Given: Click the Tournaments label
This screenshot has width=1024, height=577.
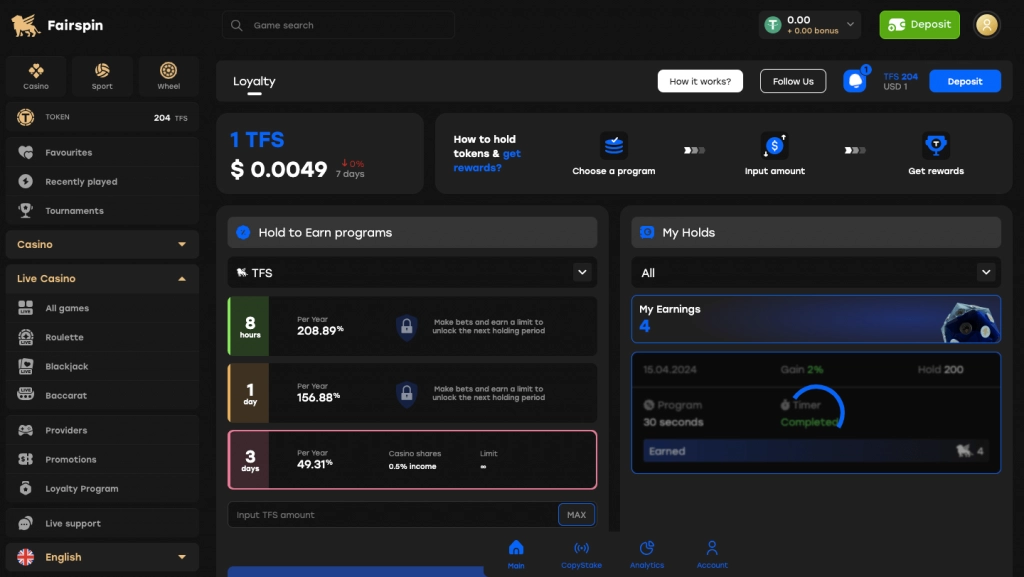Looking at the screenshot, I should (74, 211).
